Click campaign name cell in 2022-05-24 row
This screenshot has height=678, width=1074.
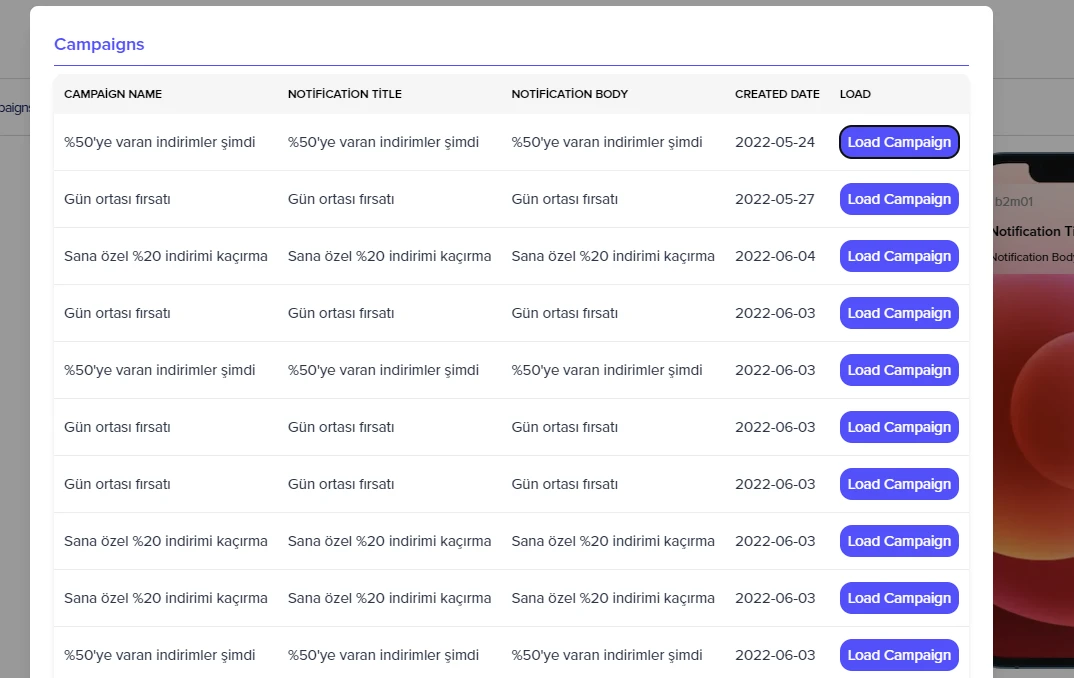click(x=160, y=142)
